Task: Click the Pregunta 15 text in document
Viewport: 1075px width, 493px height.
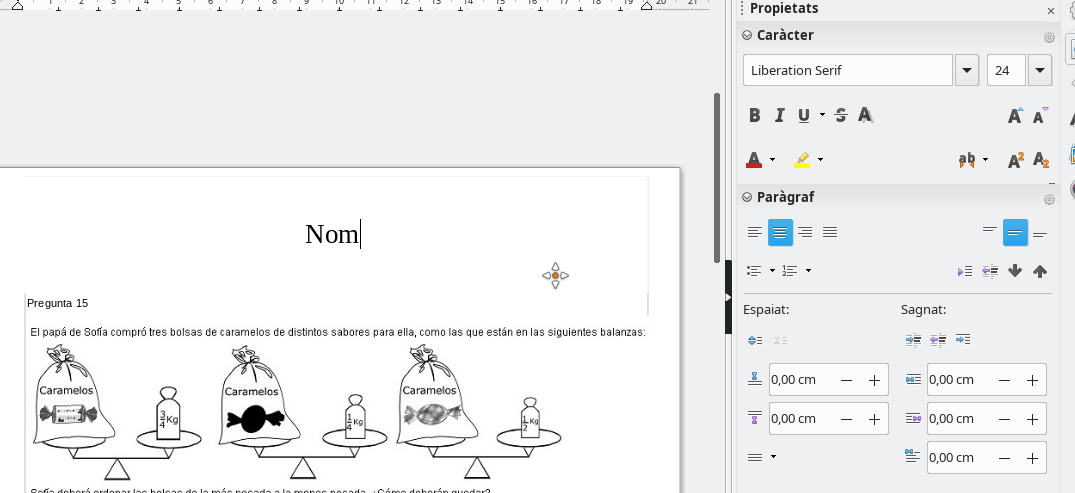Action: coord(58,303)
